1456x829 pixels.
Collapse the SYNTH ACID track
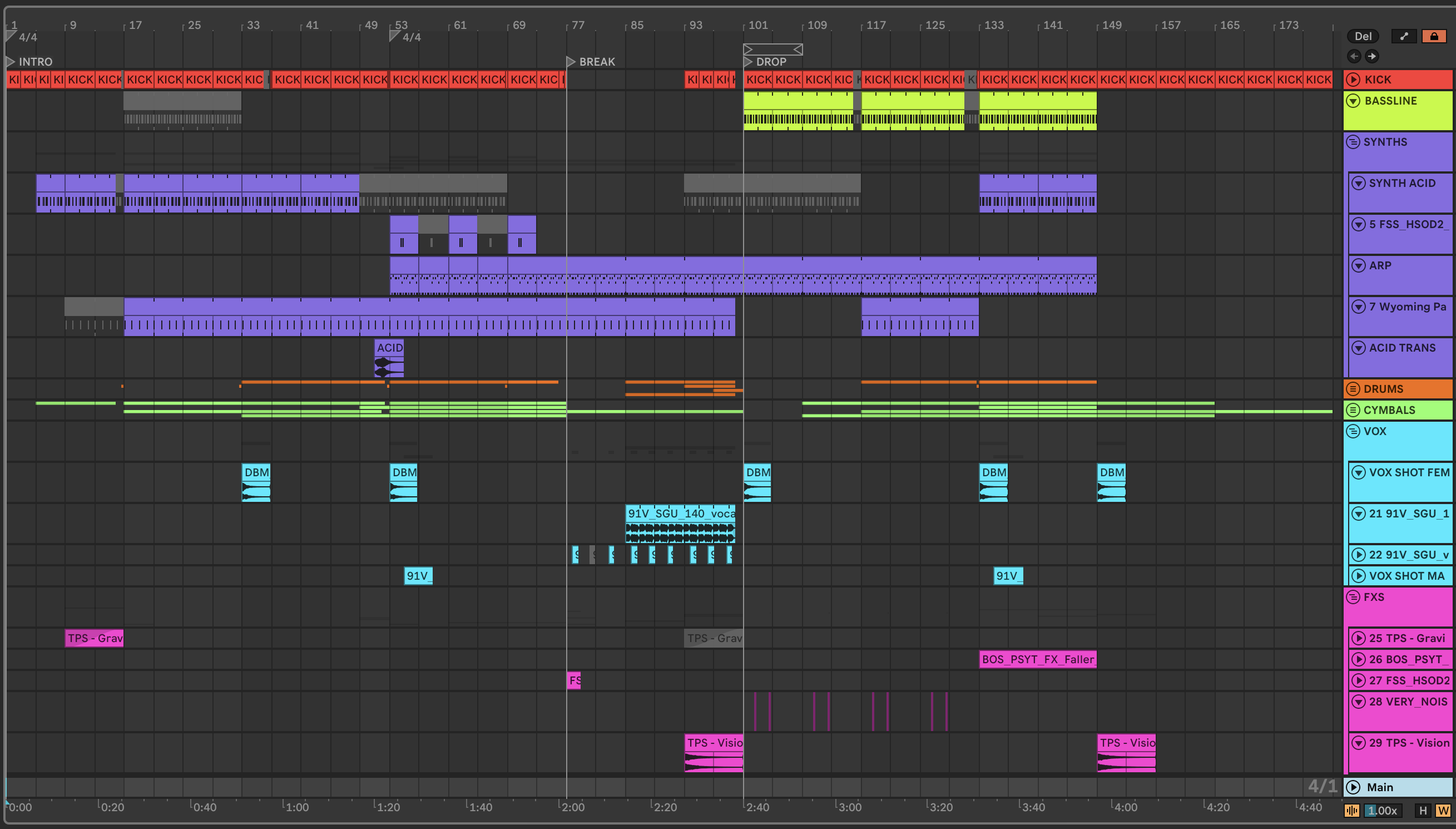(1359, 184)
